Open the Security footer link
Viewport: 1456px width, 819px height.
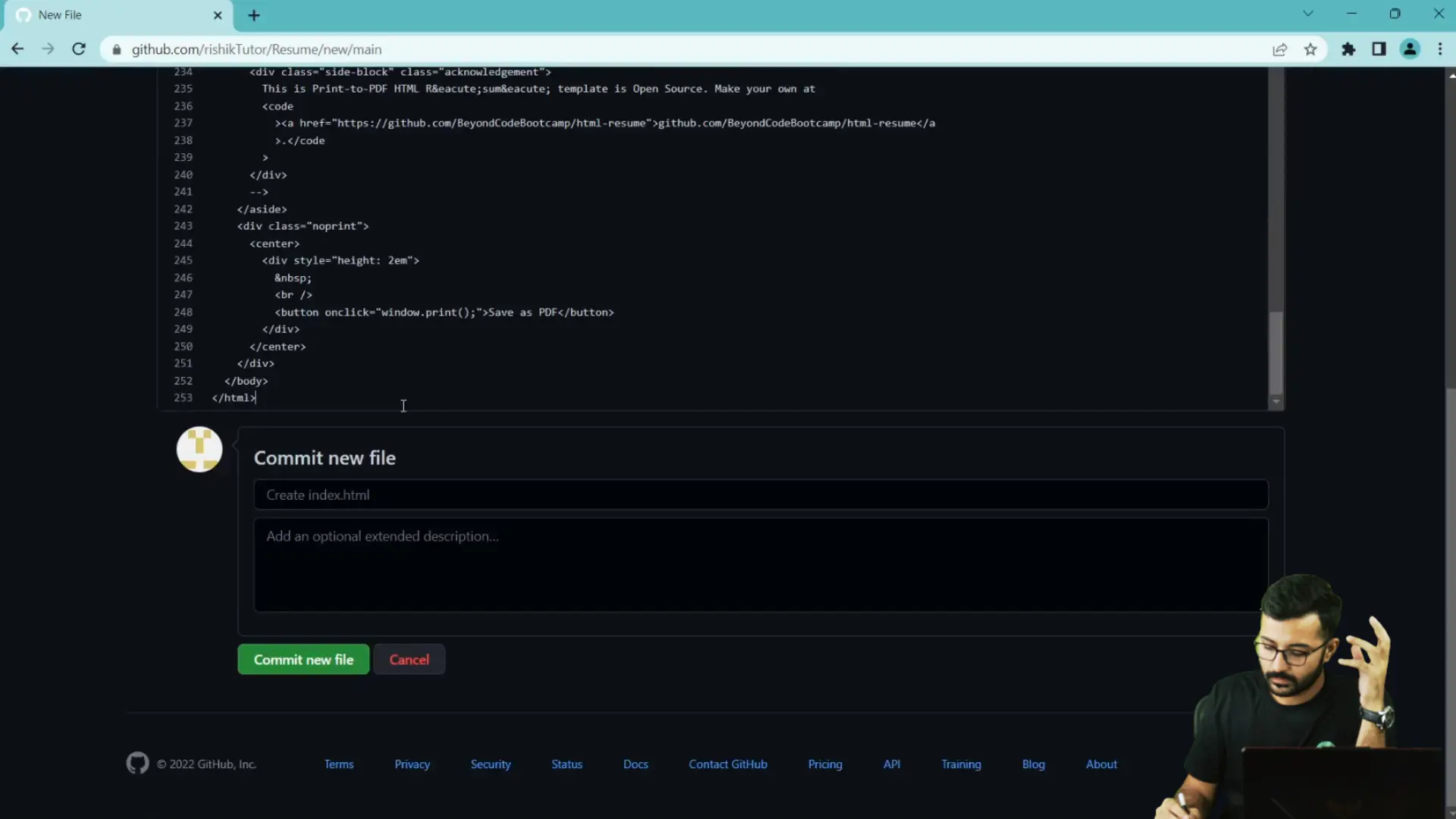click(491, 764)
